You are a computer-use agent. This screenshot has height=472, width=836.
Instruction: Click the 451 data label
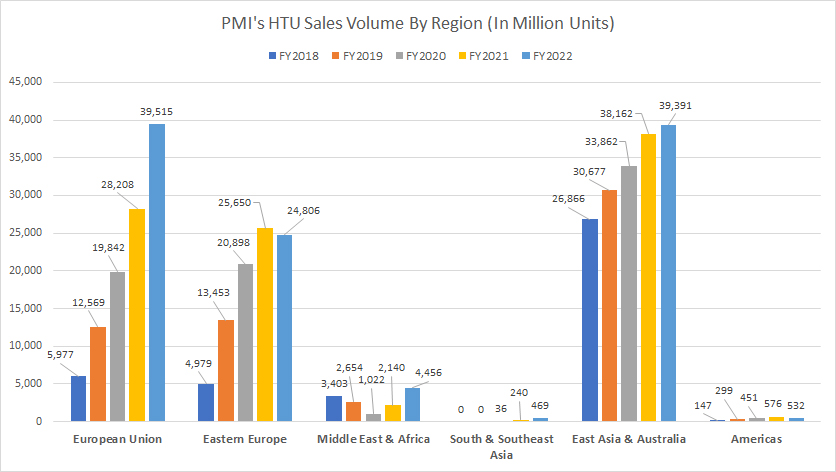(x=749, y=398)
